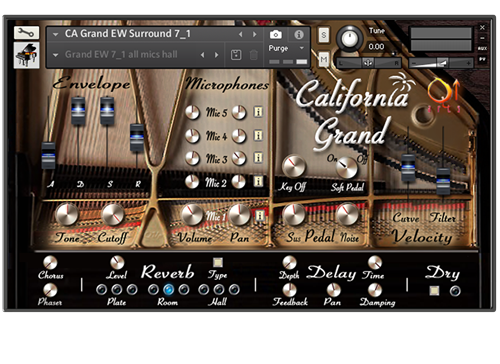Click the Attack envelope fader

point(48,155)
